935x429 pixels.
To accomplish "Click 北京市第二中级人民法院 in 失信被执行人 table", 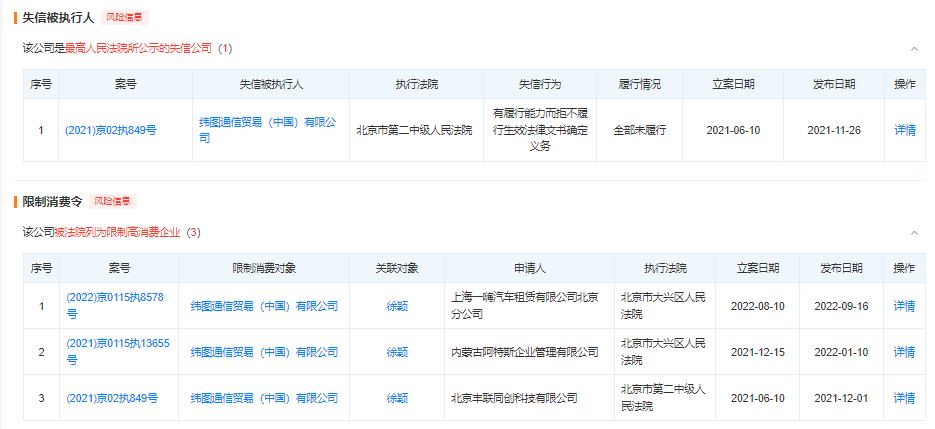I will [x=414, y=130].
